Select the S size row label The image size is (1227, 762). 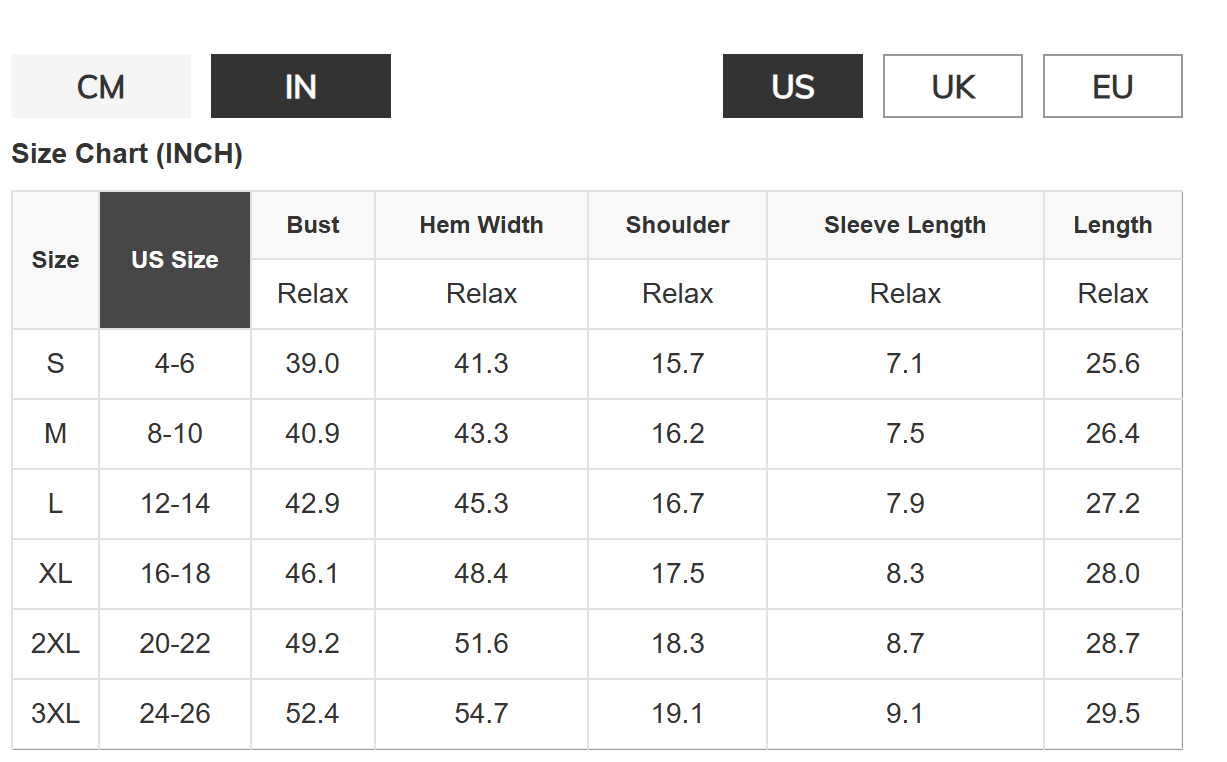(55, 364)
